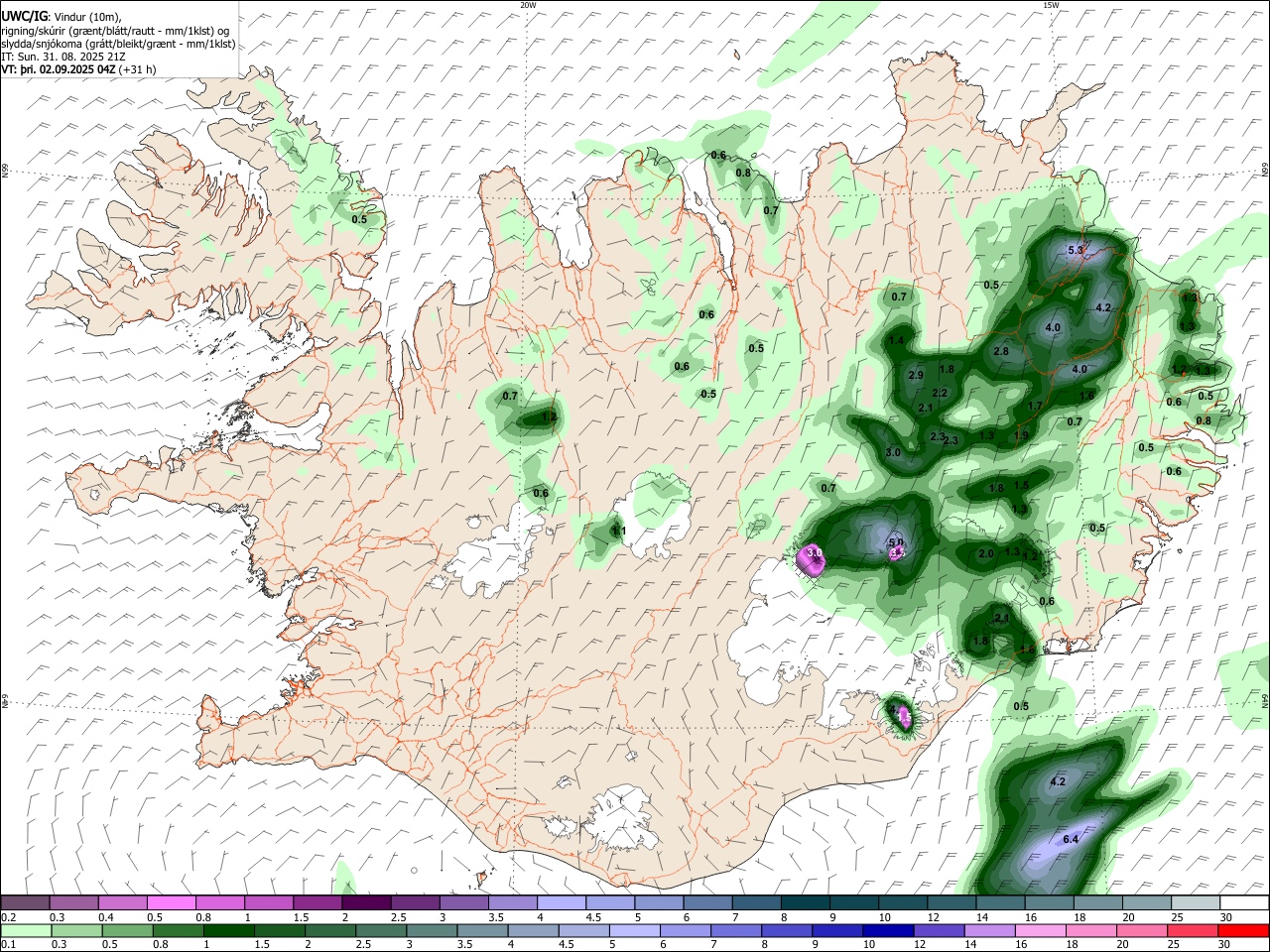Screen dimensions: 1270x952
Task: Click the '15W' longitude label
Action: 1051,4
